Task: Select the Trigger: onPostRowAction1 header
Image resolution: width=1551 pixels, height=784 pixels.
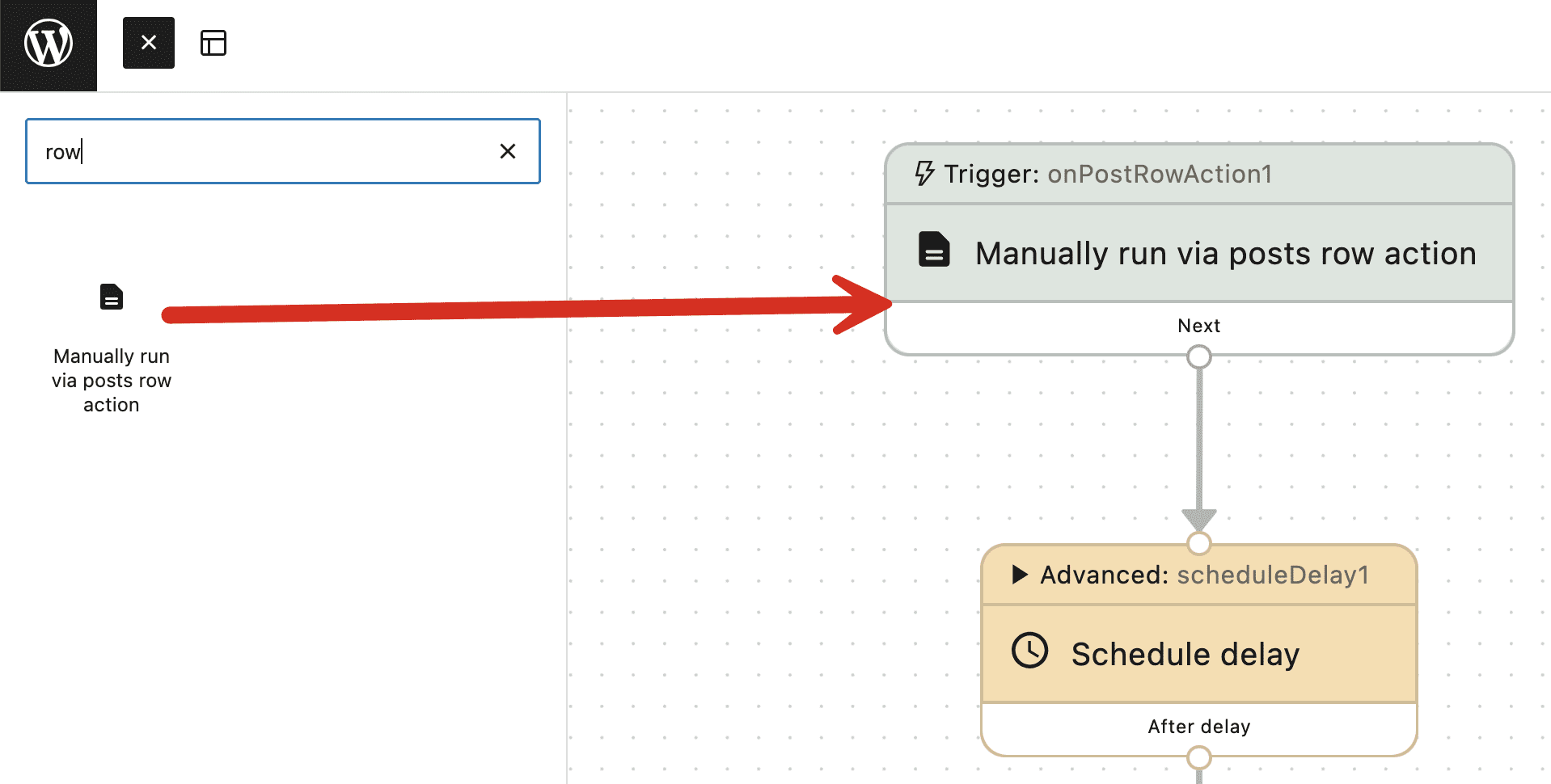Action: 1158,174
